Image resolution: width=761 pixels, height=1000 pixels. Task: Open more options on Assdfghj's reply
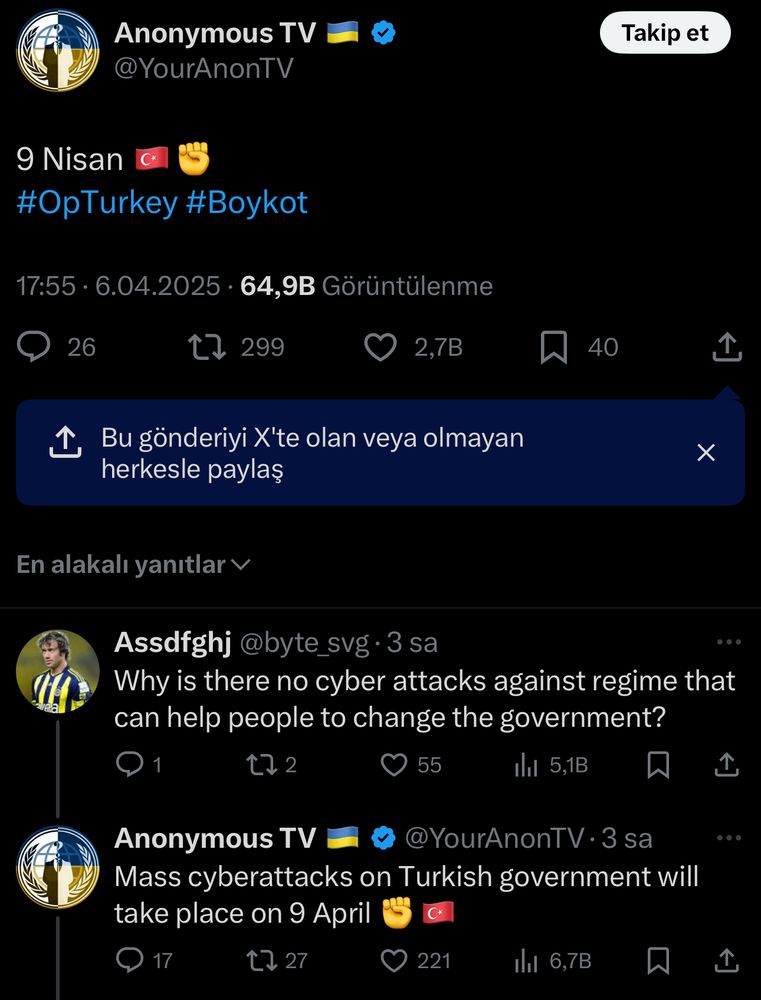point(730,642)
